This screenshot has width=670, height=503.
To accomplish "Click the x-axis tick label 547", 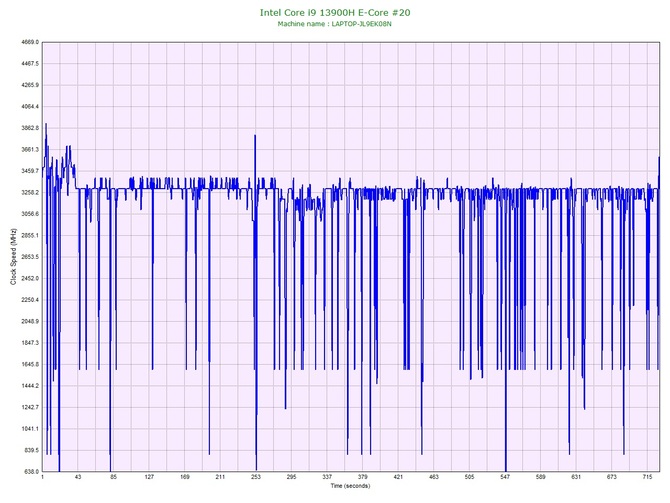I will coord(505,477).
